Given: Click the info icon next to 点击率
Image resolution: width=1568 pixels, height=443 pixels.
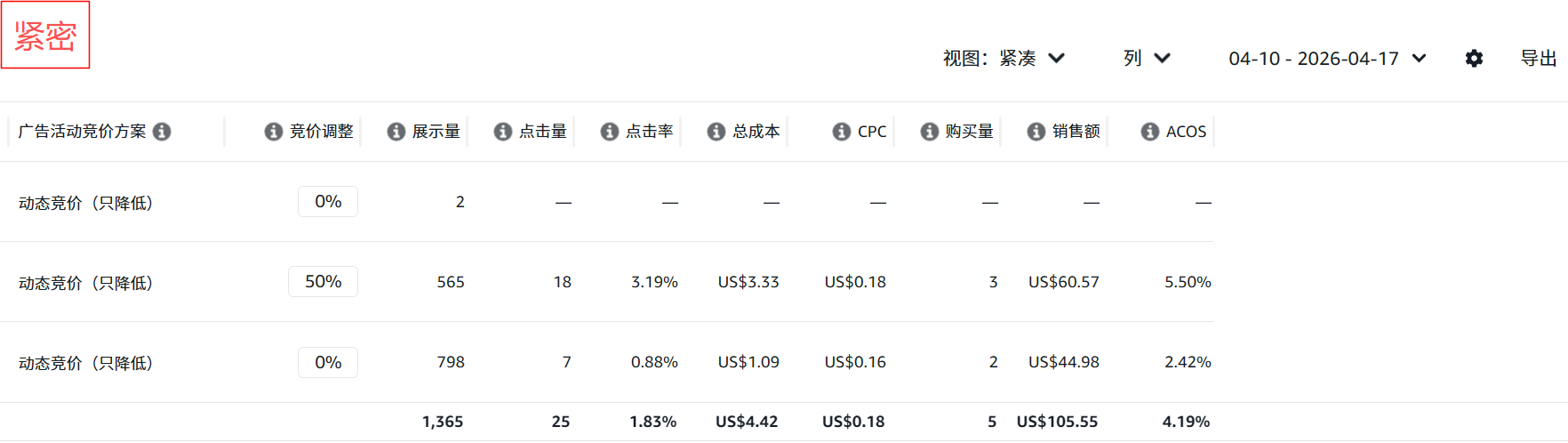Looking at the screenshot, I should (610, 132).
